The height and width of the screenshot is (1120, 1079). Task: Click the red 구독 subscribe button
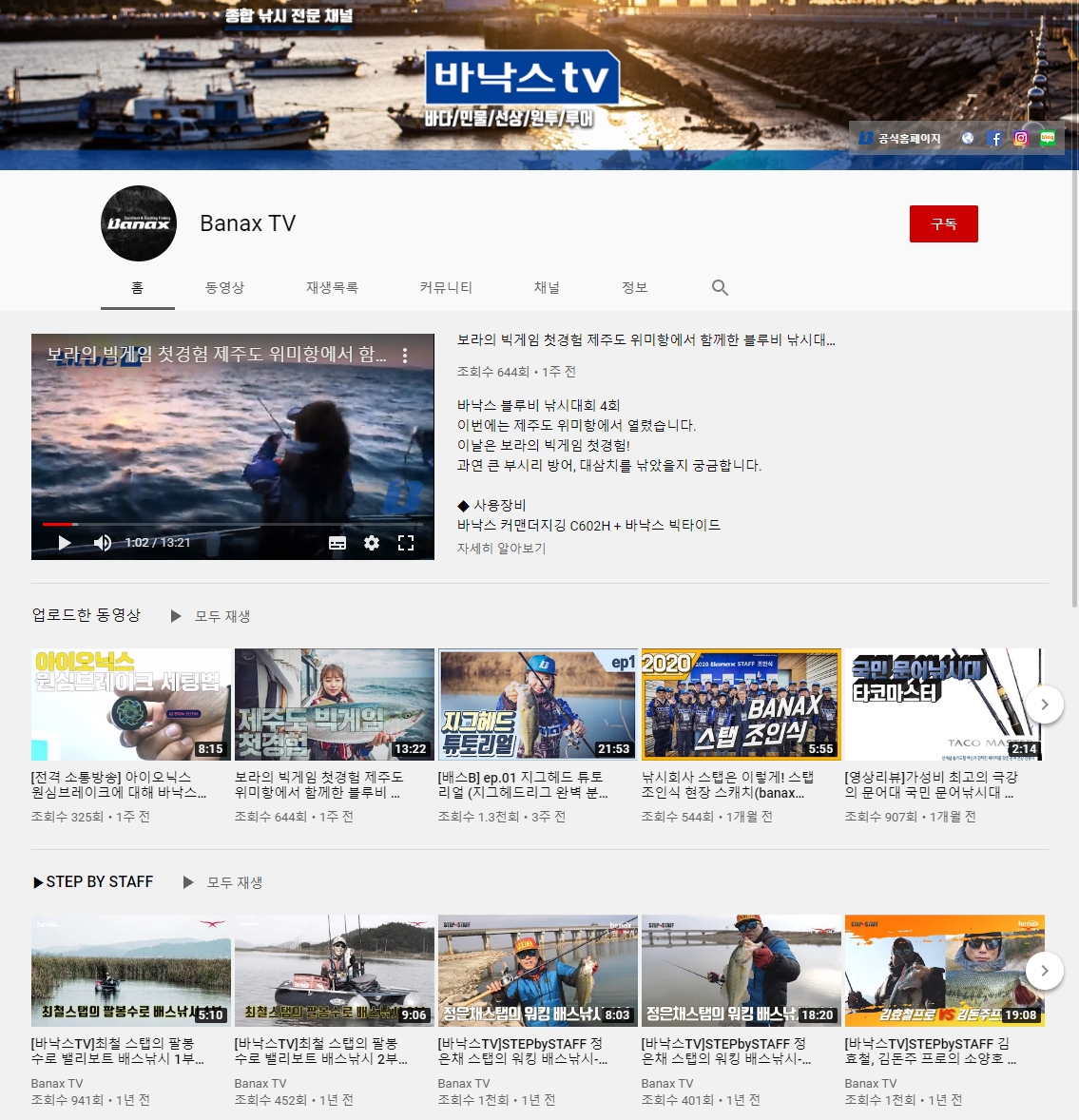click(x=943, y=224)
